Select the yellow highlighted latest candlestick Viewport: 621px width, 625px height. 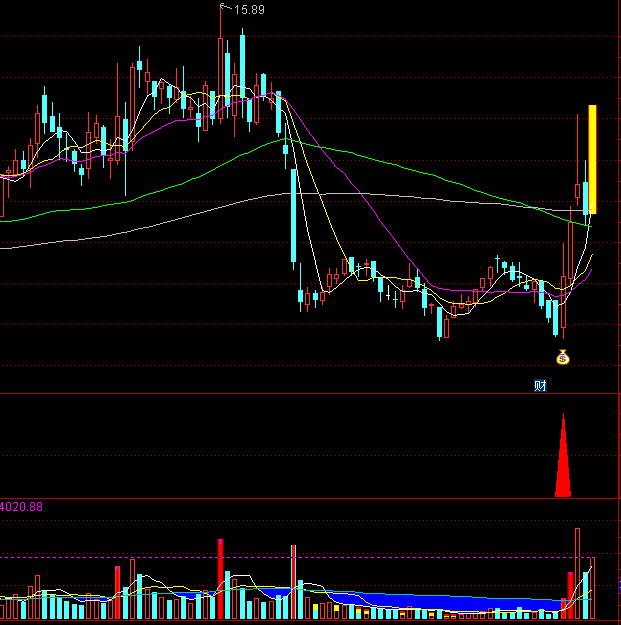[x=592, y=159]
